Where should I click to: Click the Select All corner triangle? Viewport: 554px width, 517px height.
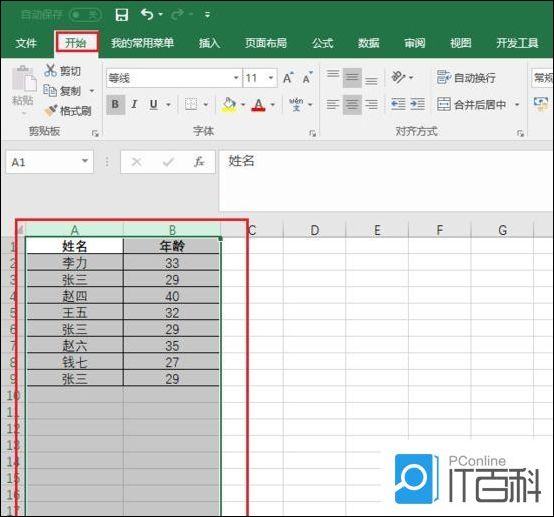click(20, 230)
